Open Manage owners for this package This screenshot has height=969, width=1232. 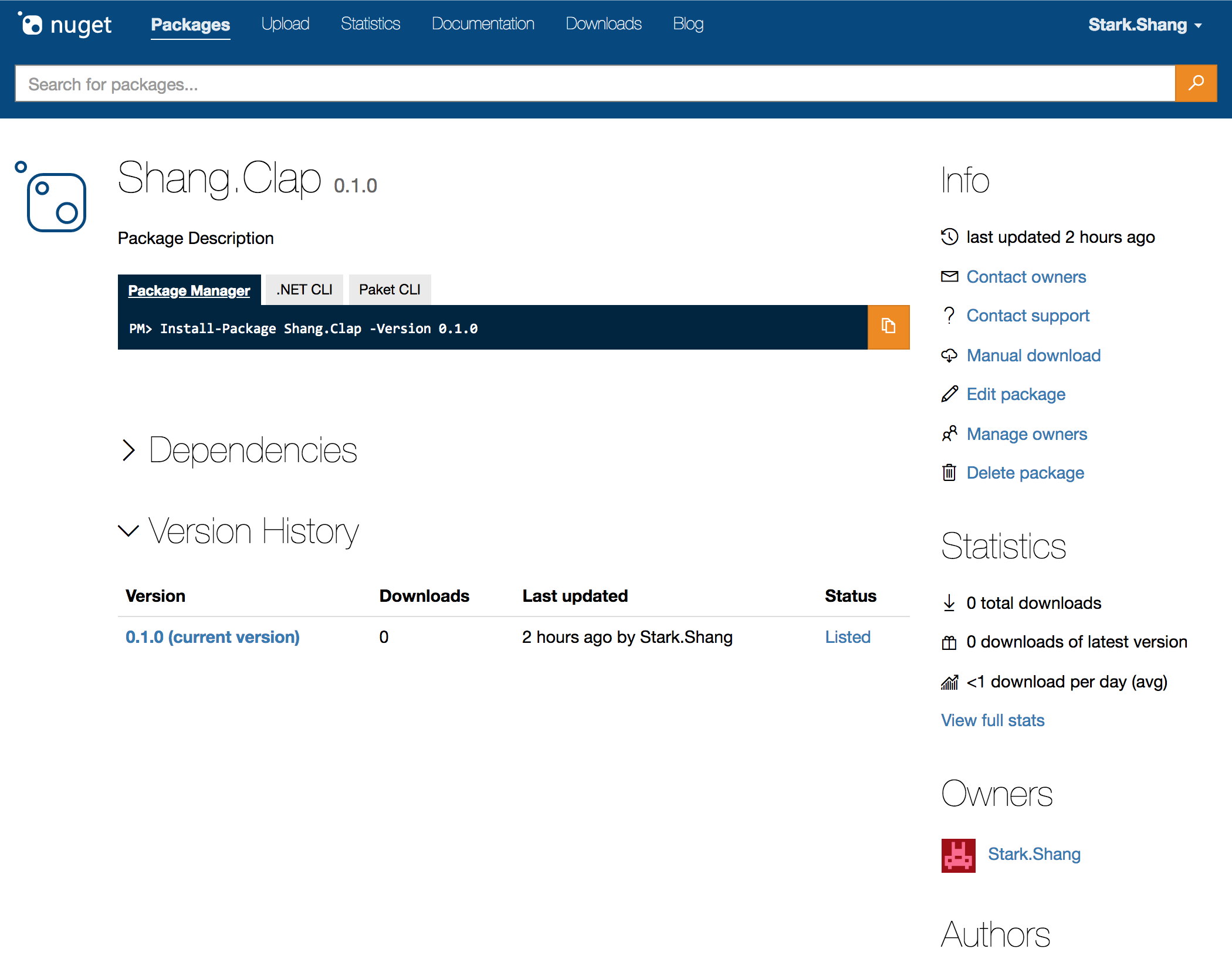click(x=1027, y=433)
